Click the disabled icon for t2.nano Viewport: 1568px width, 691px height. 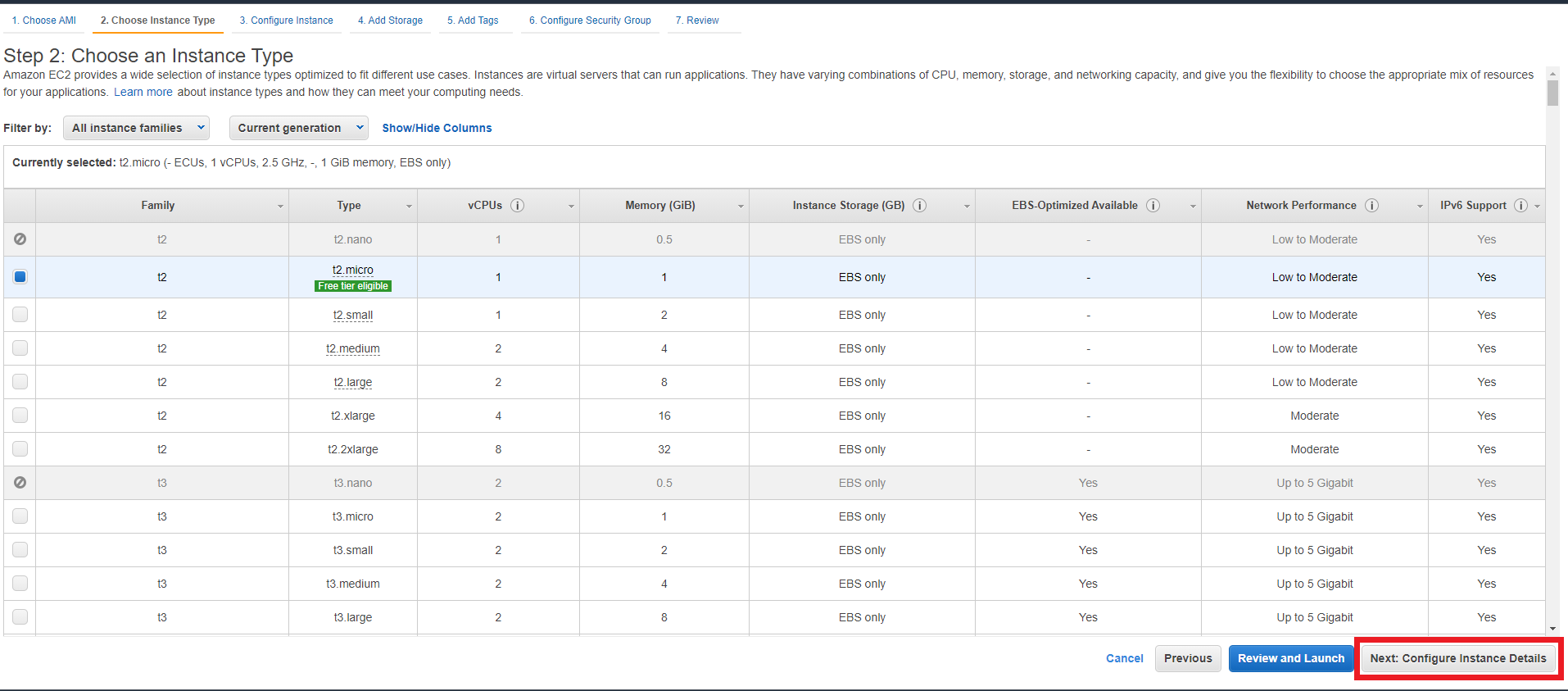coord(20,239)
